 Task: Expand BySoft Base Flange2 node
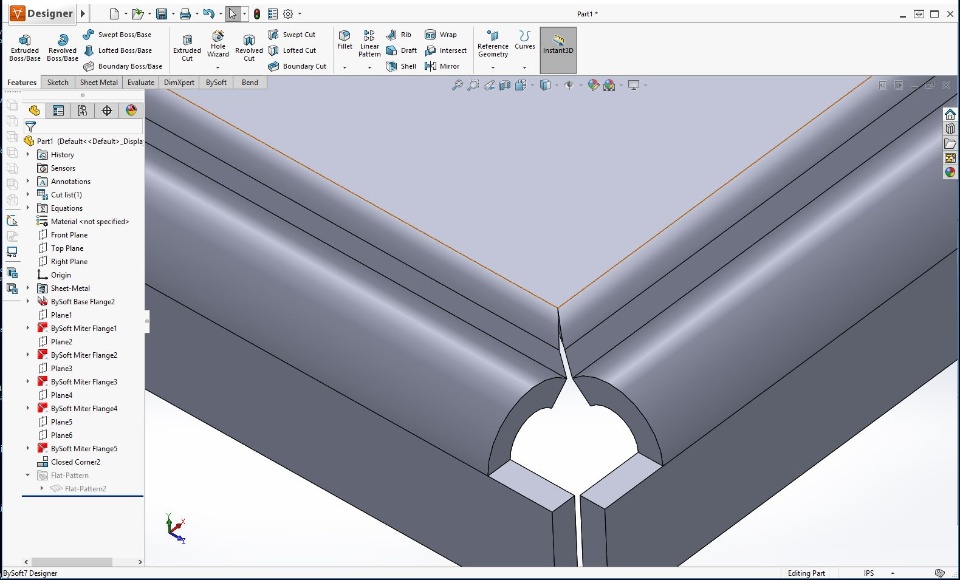(x=28, y=301)
